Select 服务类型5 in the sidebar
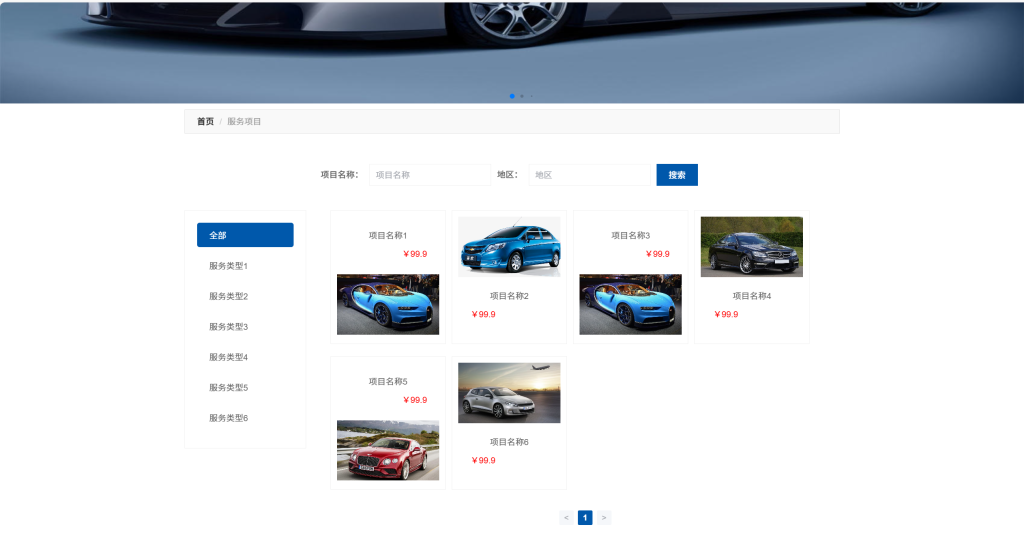This screenshot has height=538, width=1024. 228,387
